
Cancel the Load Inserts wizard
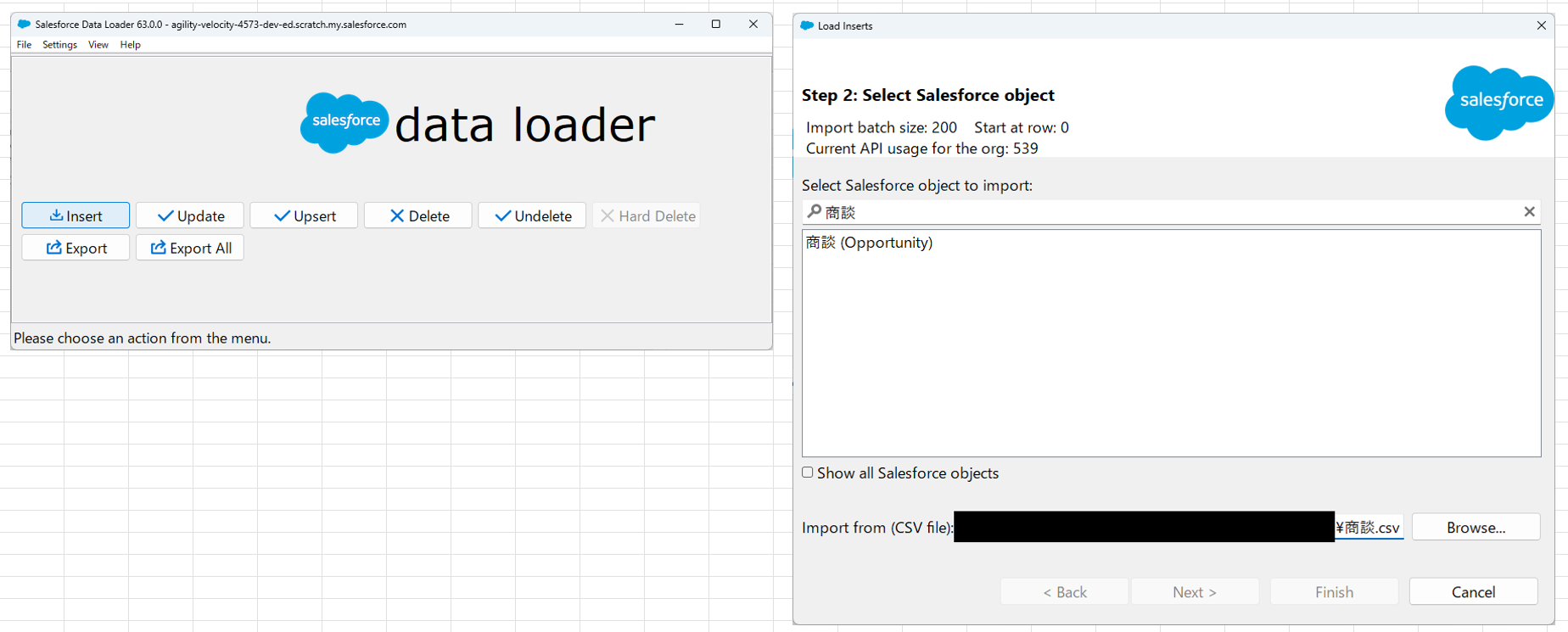tap(1473, 592)
